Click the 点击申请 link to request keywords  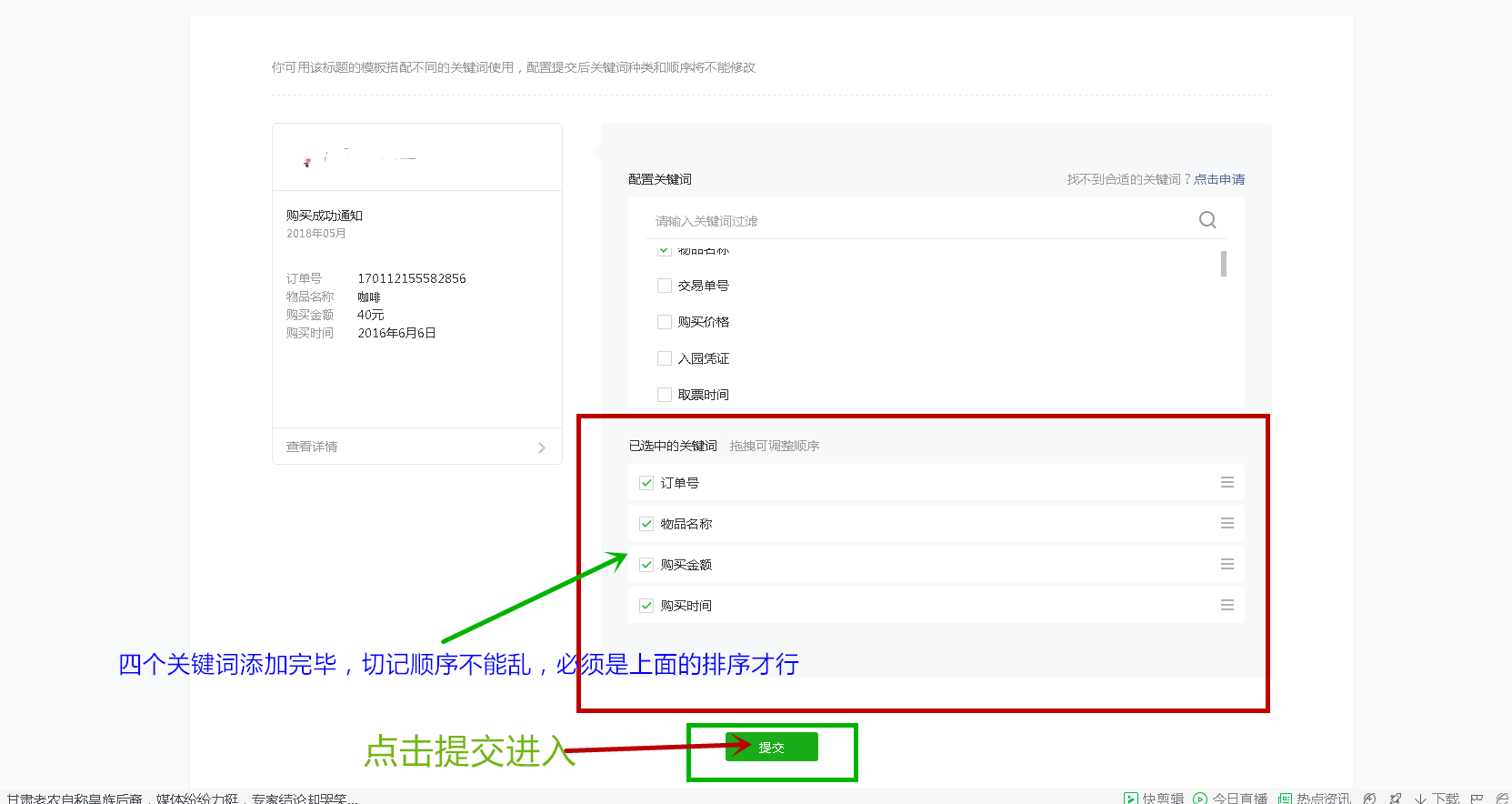point(1219,179)
